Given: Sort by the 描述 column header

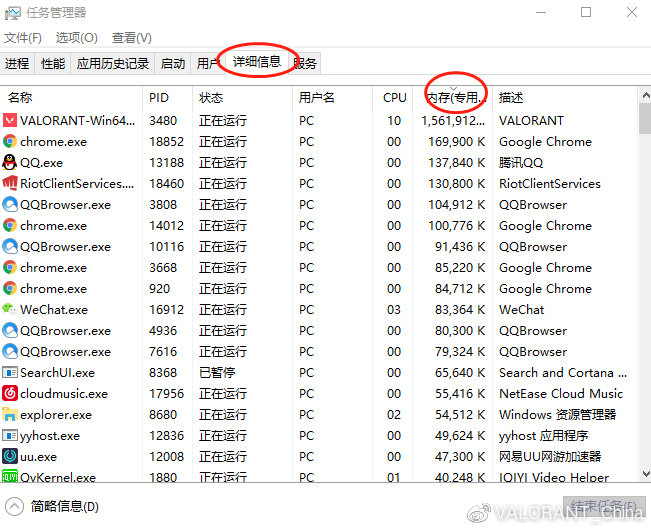Looking at the screenshot, I should [565, 98].
